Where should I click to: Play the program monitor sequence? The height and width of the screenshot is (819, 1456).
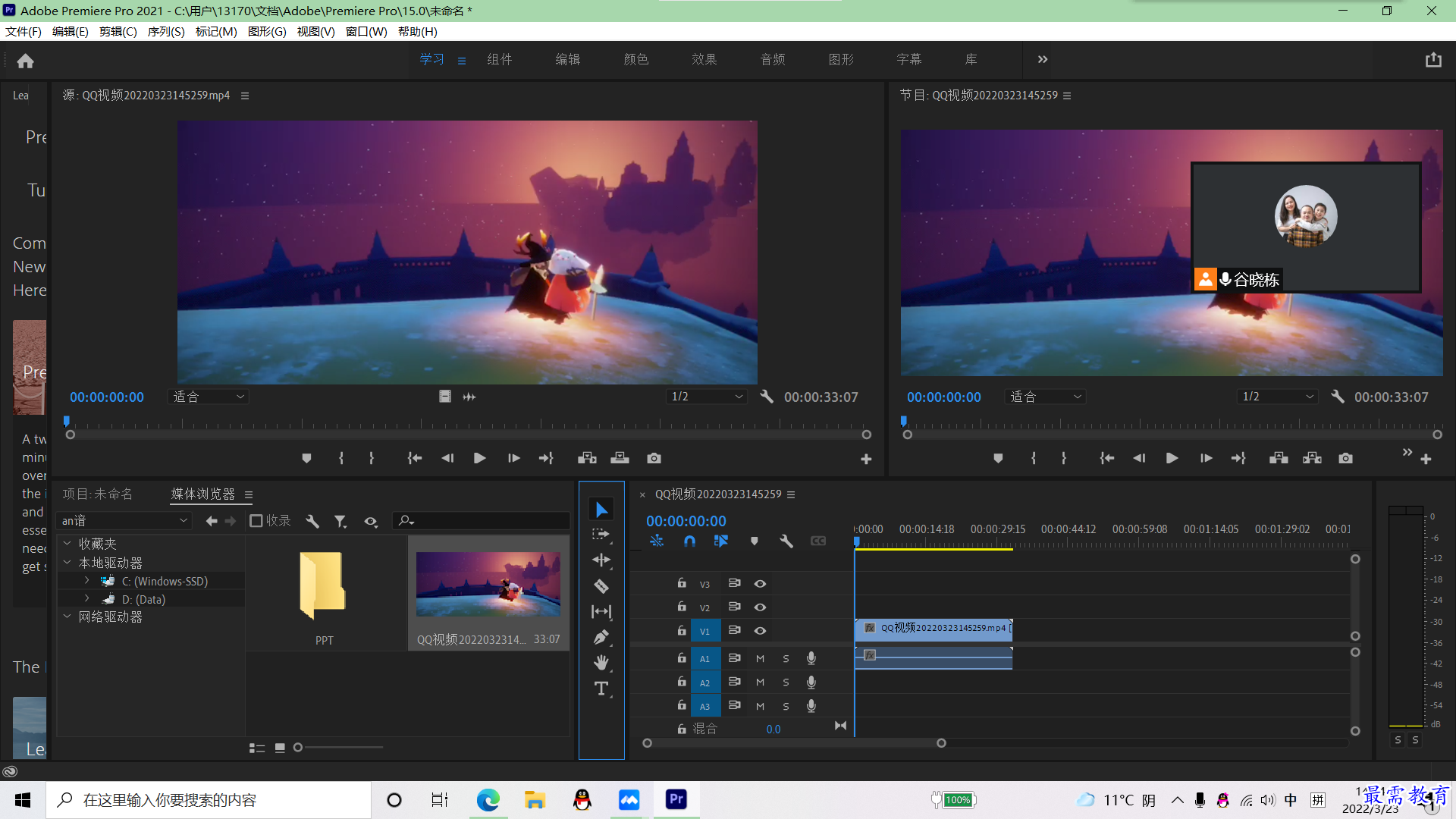(x=1172, y=458)
